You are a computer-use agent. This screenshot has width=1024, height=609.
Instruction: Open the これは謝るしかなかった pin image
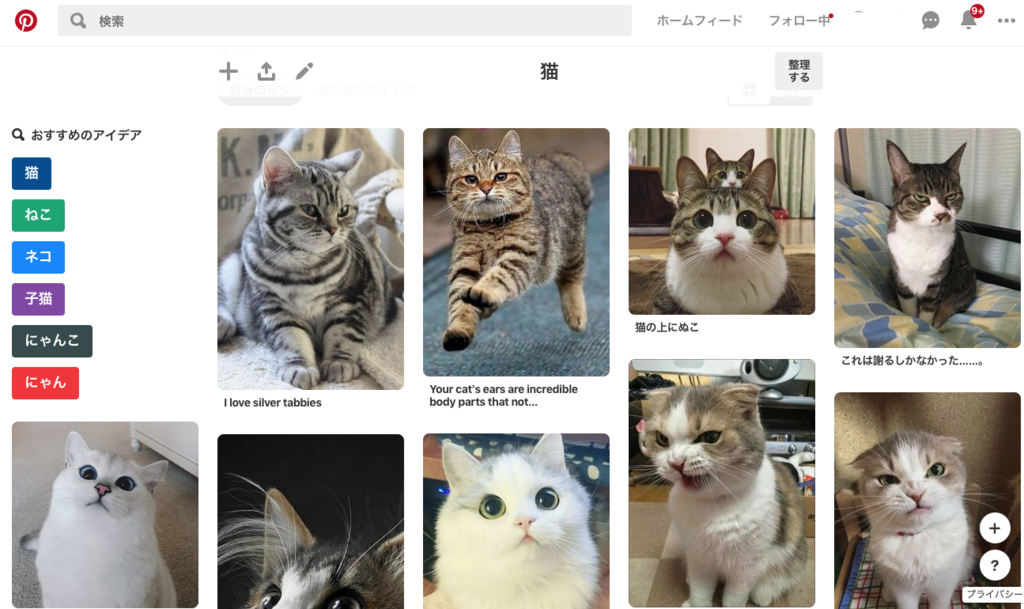(x=927, y=238)
